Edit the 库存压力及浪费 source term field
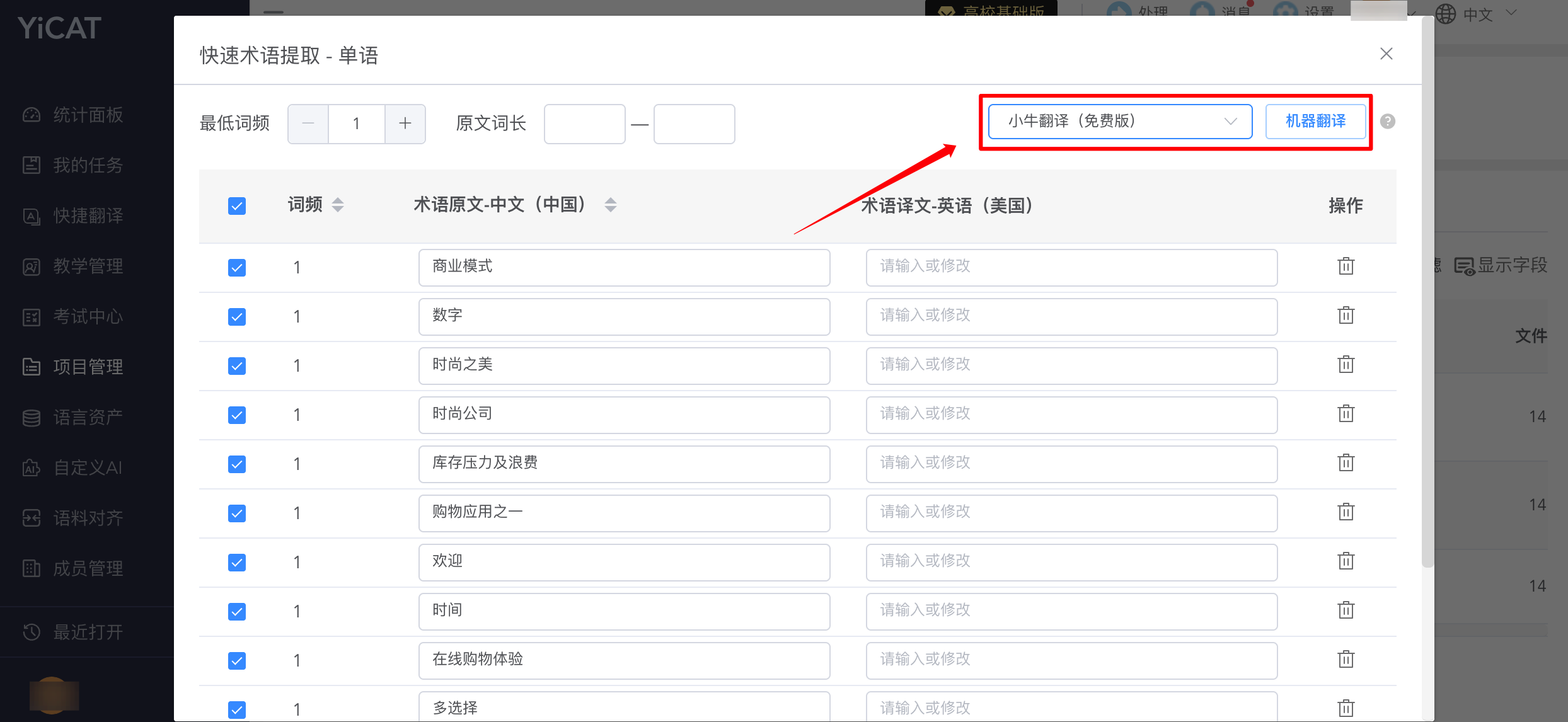Image resolution: width=1568 pixels, height=722 pixels. [624, 464]
